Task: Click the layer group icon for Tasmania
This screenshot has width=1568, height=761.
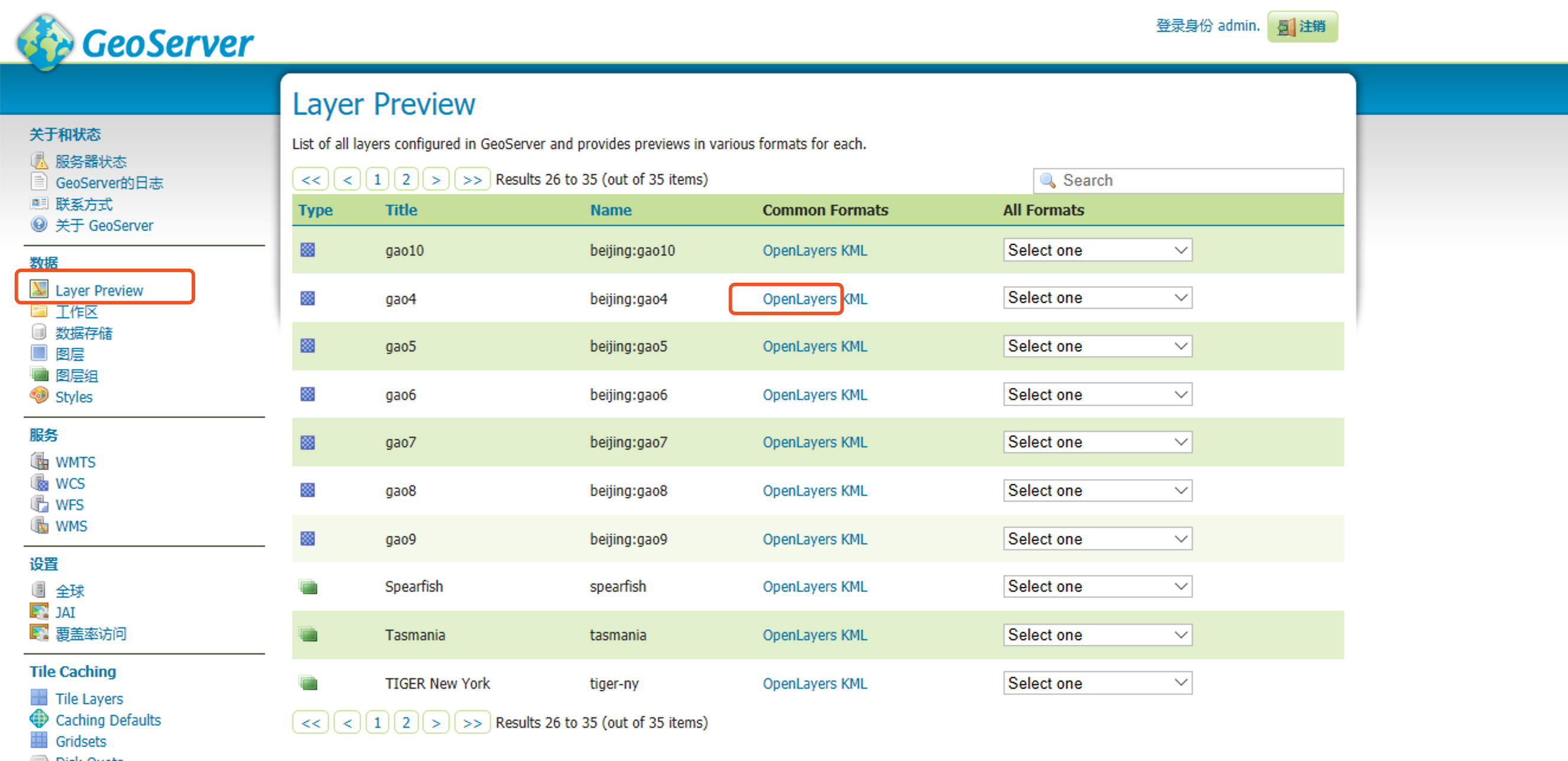Action: pos(309,634)
